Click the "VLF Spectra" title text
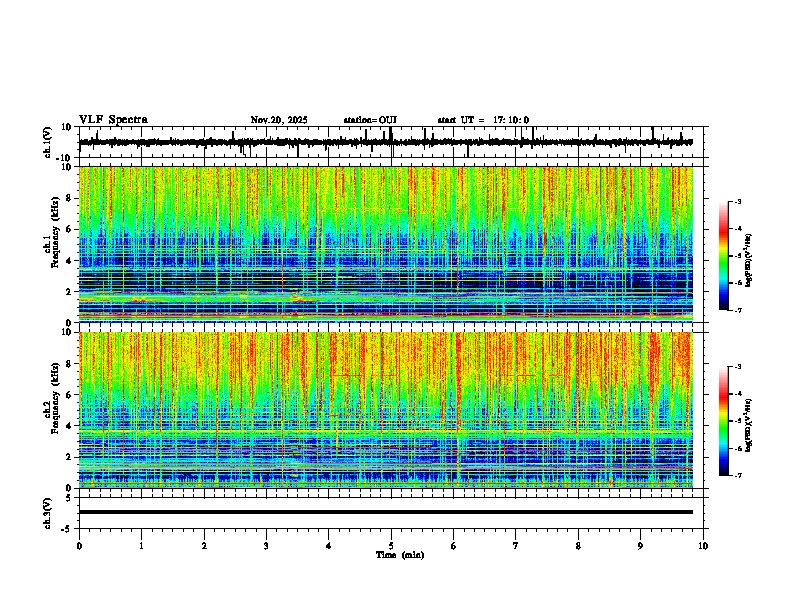The image size is (792, 612). (x=113, y=120)
